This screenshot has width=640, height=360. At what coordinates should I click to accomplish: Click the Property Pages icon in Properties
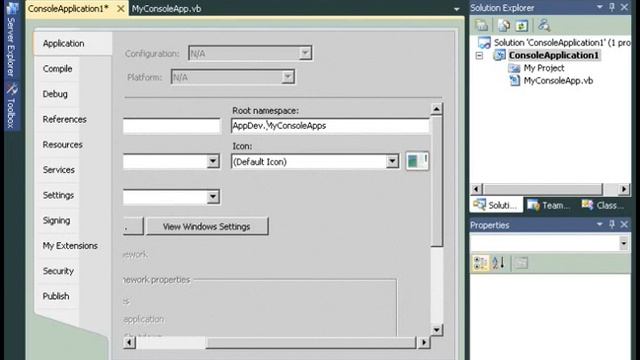pos(520,263)
